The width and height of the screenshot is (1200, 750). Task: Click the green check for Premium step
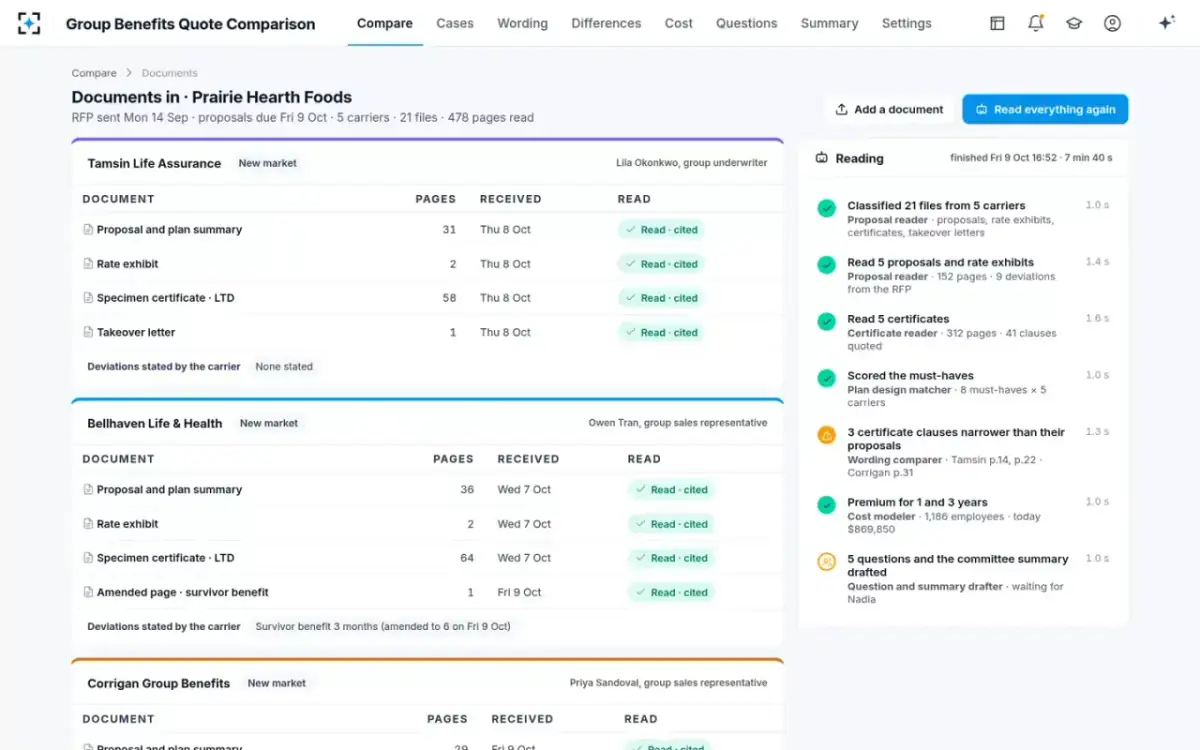(x=826, y=505)
